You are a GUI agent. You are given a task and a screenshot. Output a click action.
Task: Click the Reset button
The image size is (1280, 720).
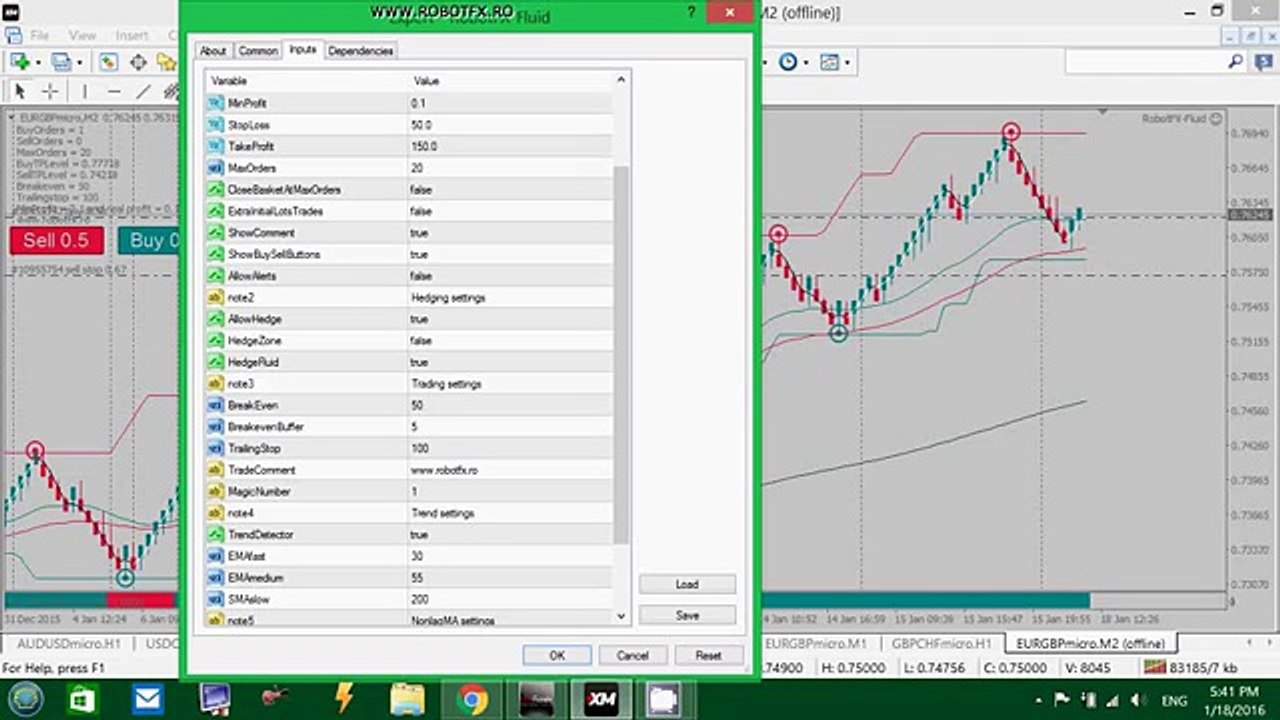click(708, 655)
